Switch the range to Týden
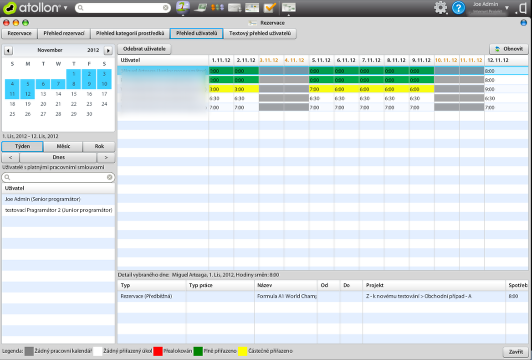Image resolution: width=532 pixels, height=360 pixels. [22, 146]
